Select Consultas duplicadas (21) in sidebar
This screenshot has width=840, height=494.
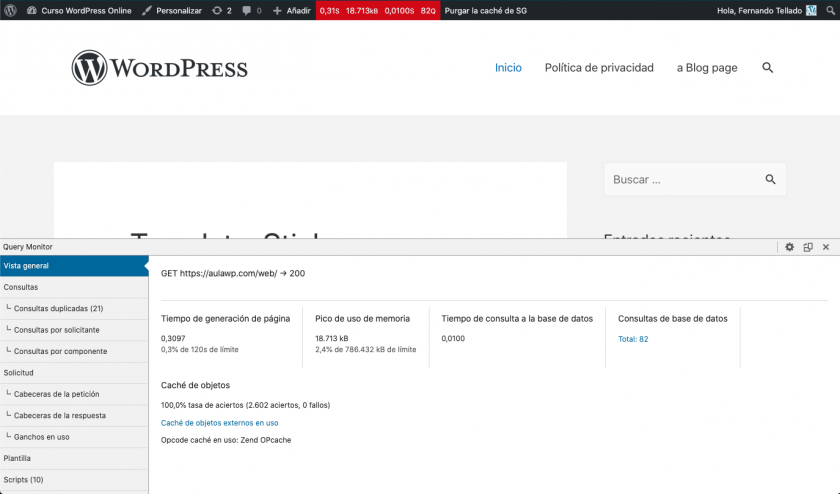[58, 308]
